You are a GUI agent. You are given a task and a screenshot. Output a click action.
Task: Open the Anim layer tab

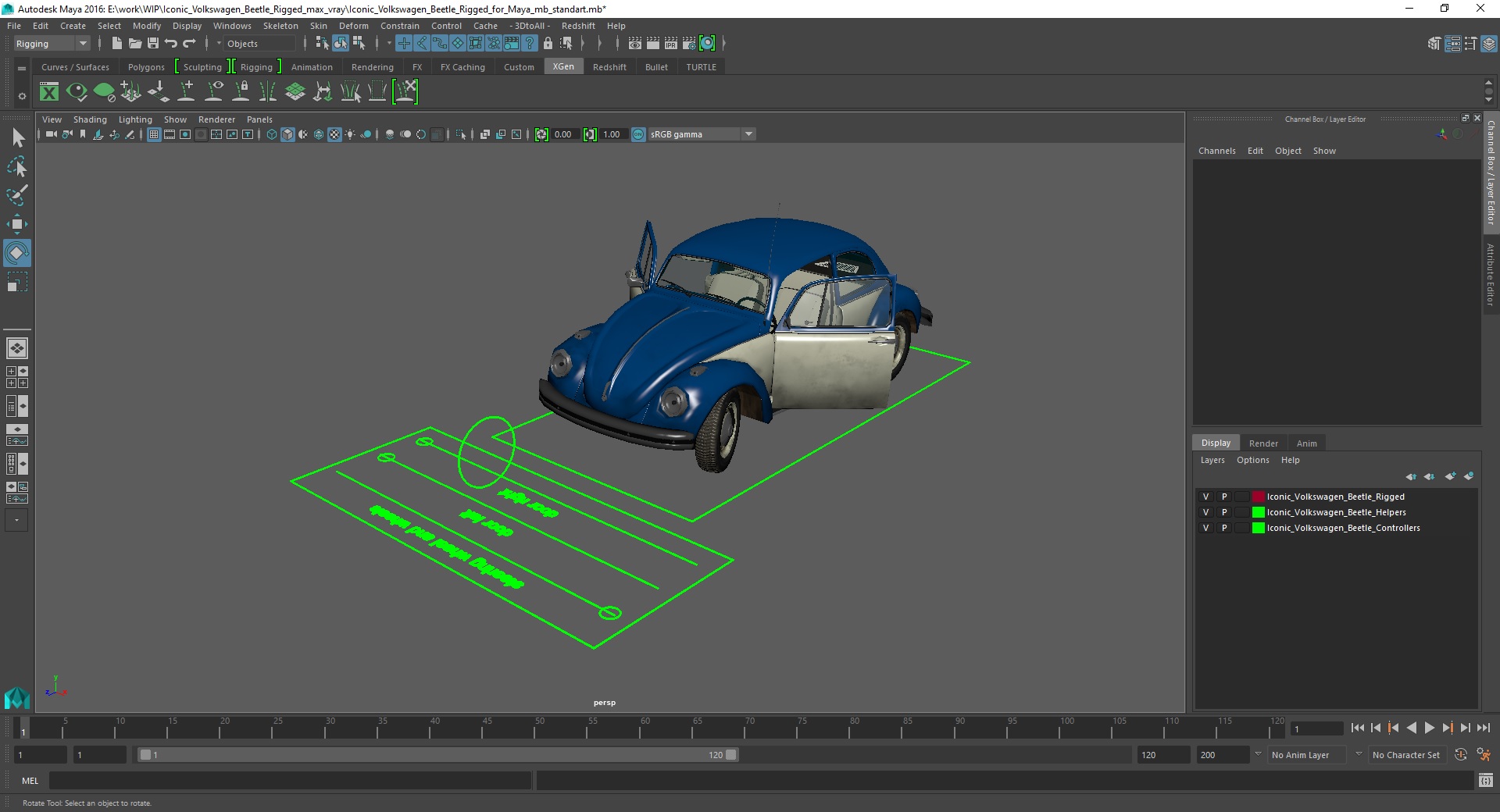[1306, 443]
